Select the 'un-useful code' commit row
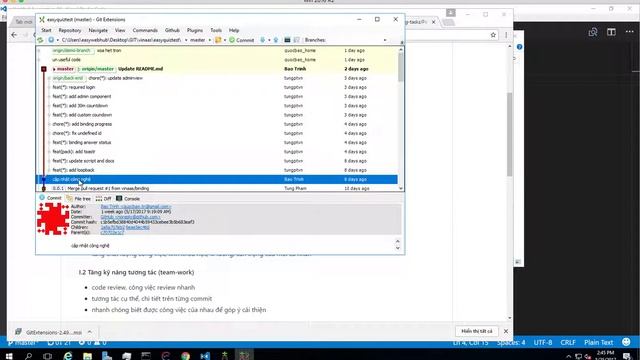Screen dimensions: 640x360 [x=217, y=60]
